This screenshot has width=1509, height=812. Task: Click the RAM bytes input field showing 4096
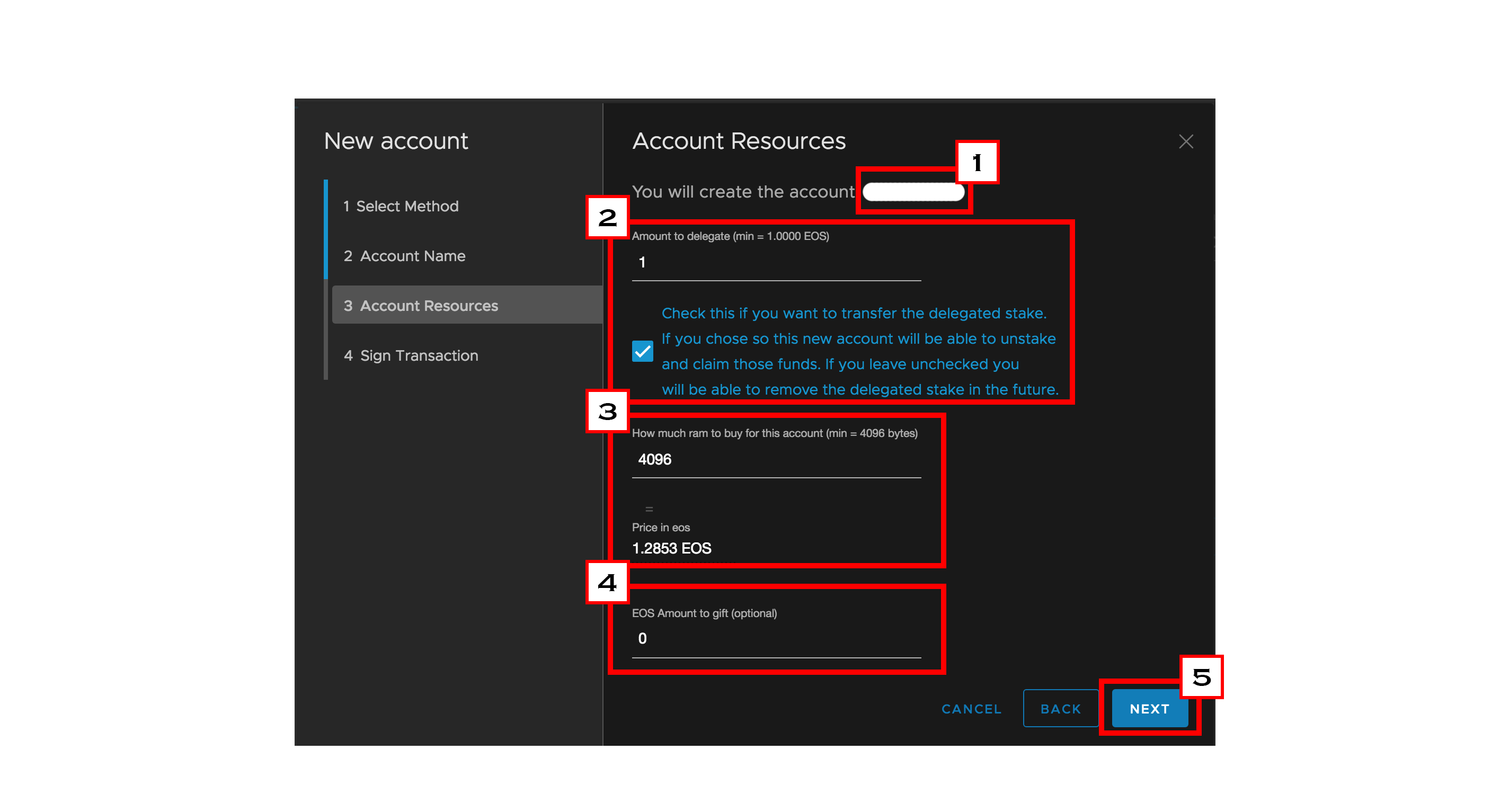776,460
